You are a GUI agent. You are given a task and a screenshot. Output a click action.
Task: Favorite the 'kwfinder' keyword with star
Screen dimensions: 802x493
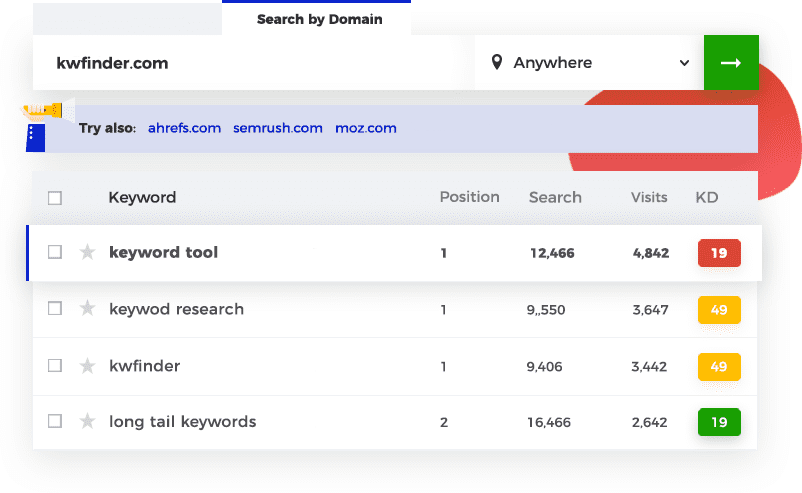[87, 366]
